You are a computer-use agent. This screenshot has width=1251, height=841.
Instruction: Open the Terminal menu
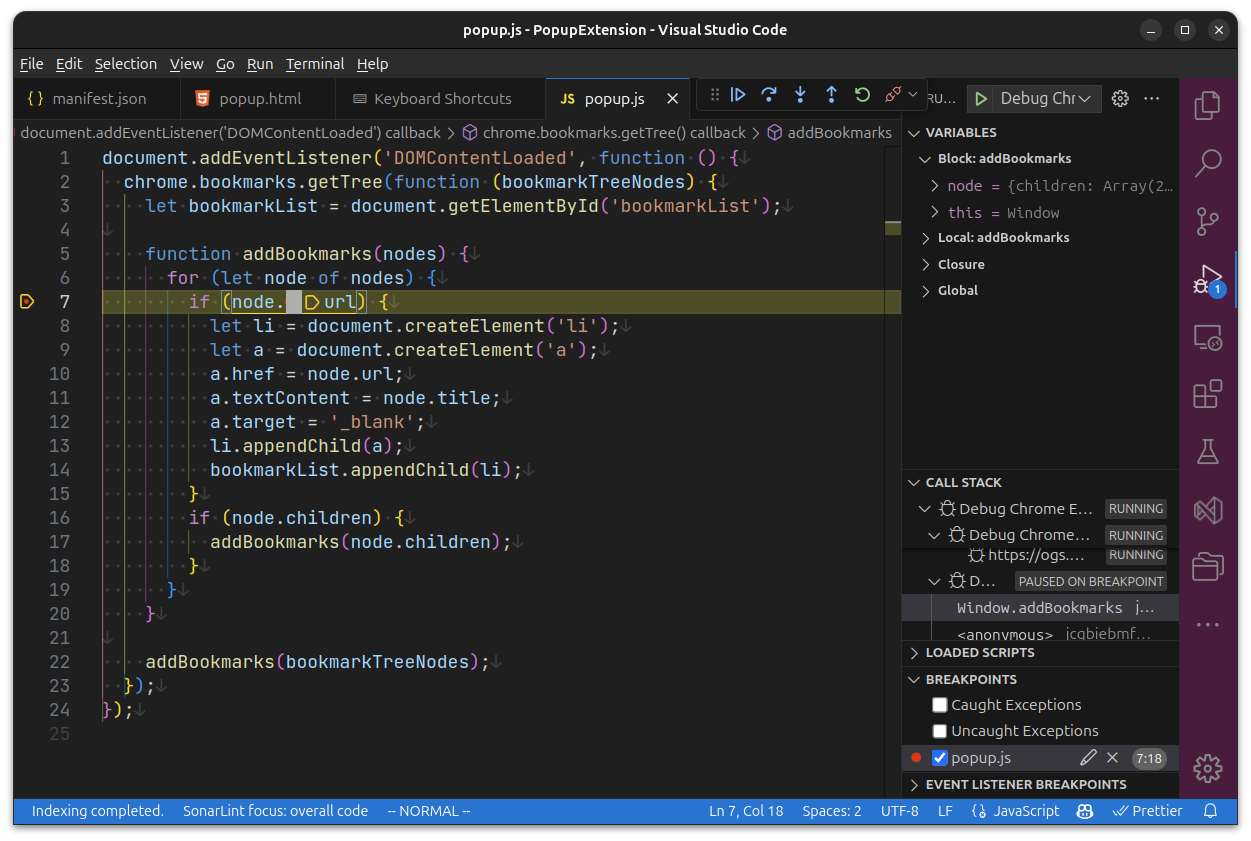click(x=315, y=64)
